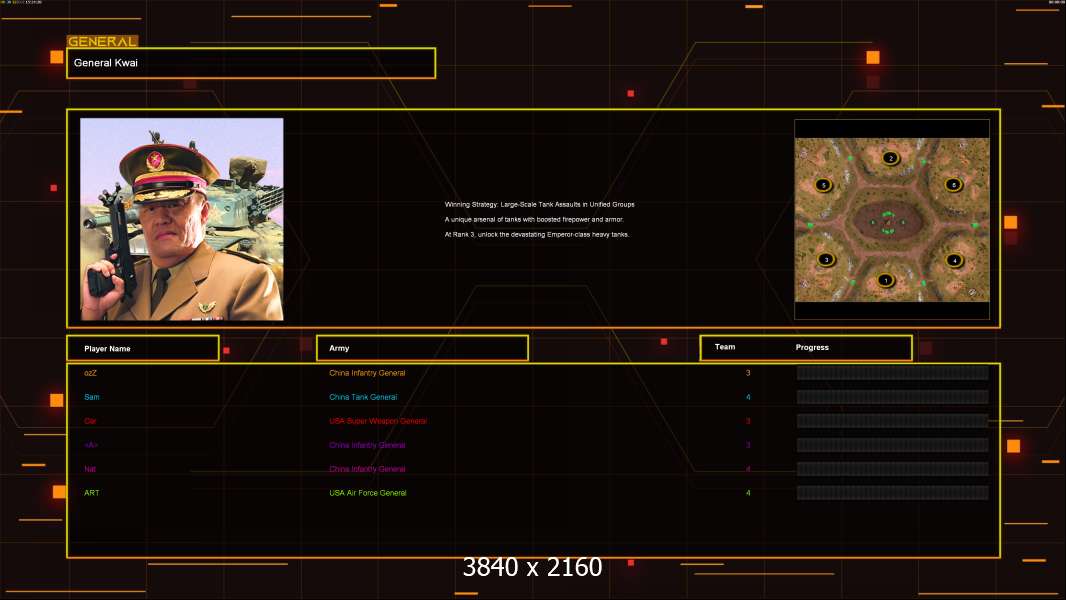Viewport: 1066px width, 600px height.
Task: Click General Kwai's portrait image
Action: coord(182,219)
